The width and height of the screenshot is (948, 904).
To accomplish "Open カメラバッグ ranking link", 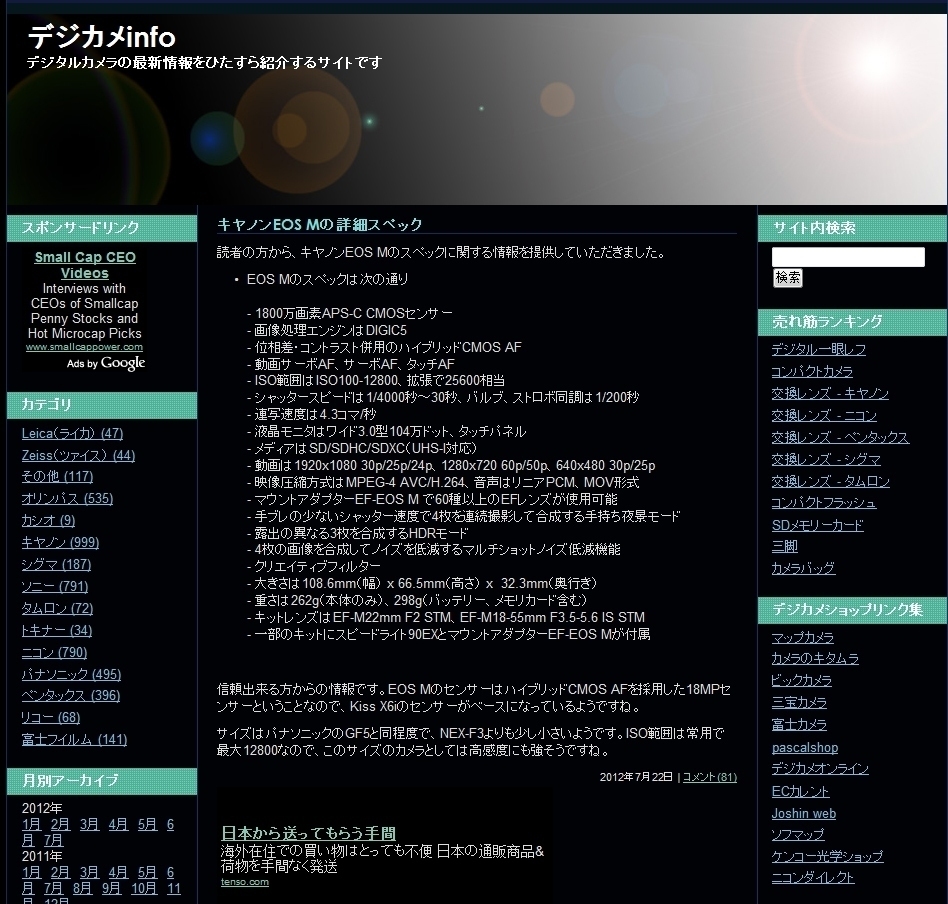I will 804,568.
